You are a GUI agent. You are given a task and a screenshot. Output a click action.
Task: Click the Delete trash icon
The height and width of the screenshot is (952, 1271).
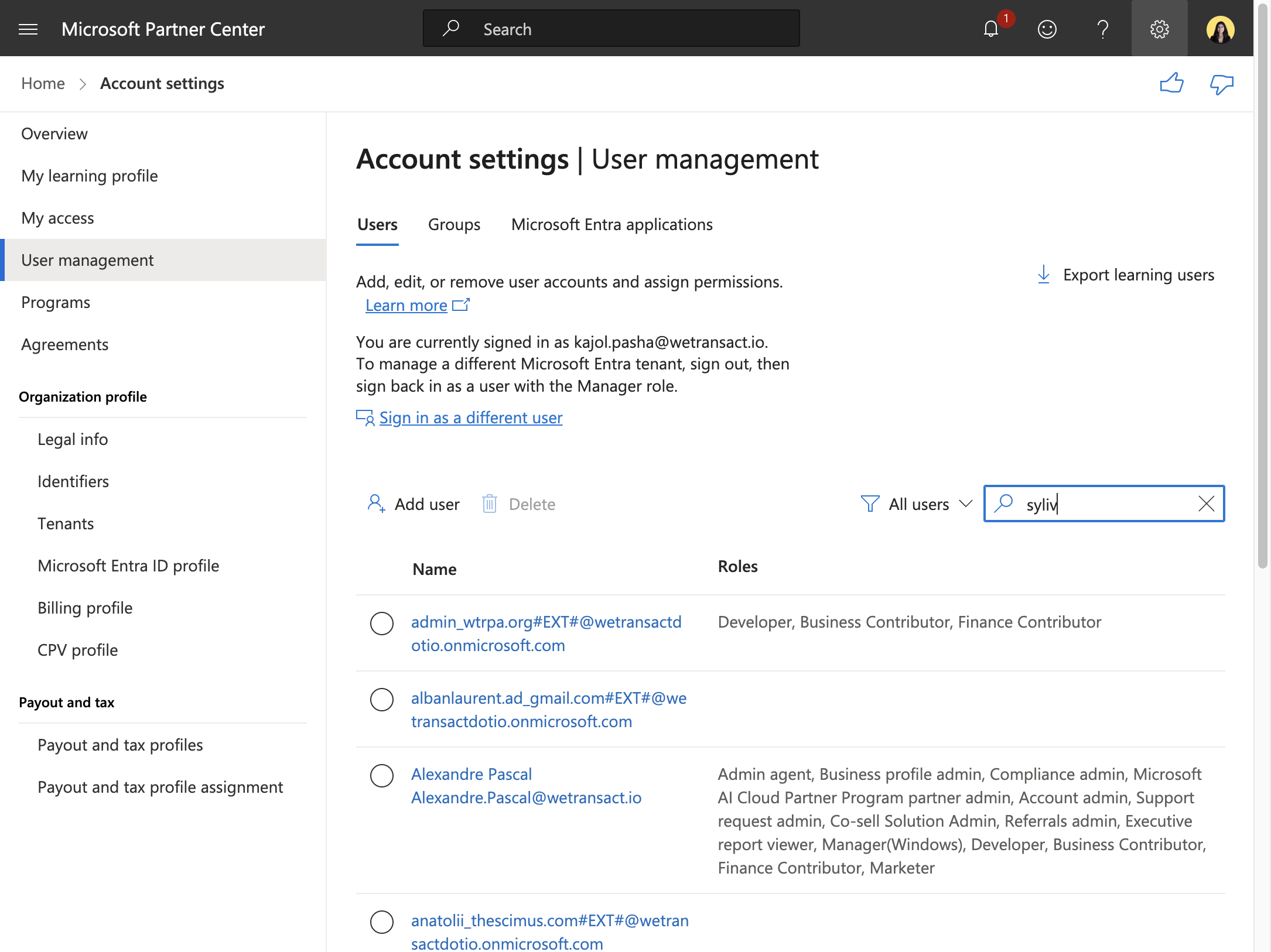point(489,504)
